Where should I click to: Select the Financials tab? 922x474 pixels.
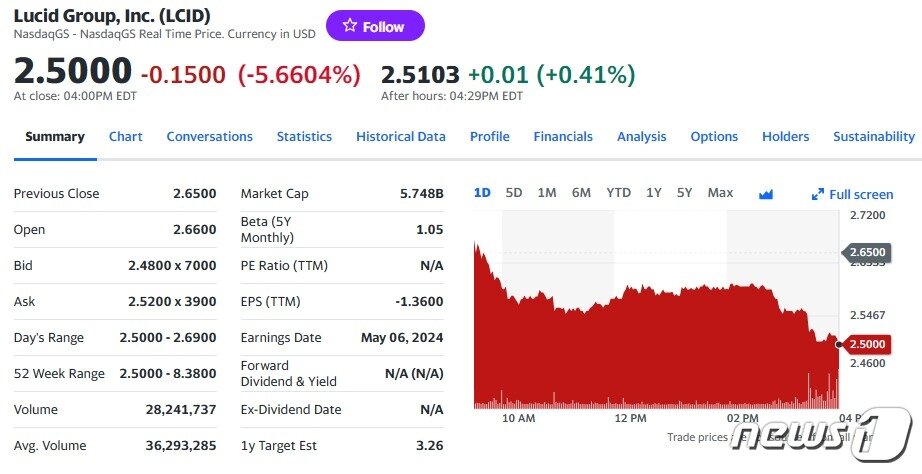[x=563, y=137]
